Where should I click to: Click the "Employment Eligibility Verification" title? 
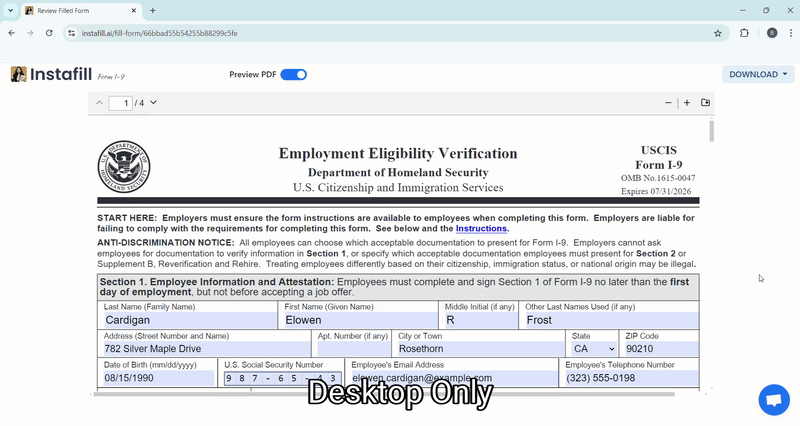tap(398, 154)
